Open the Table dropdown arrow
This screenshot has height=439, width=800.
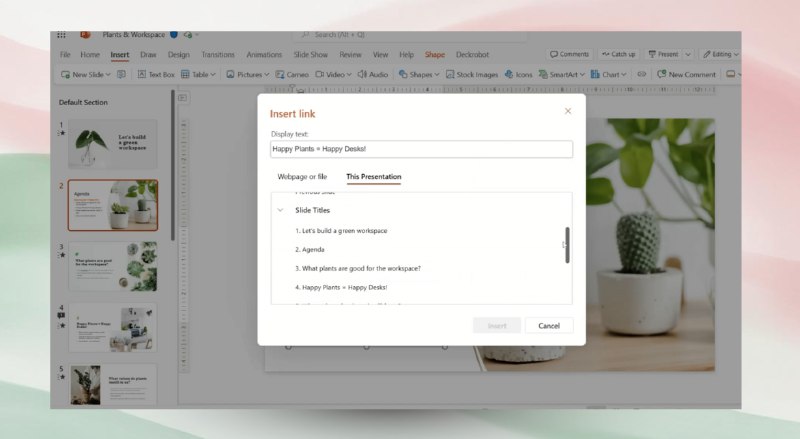click(x=213, y=75)
